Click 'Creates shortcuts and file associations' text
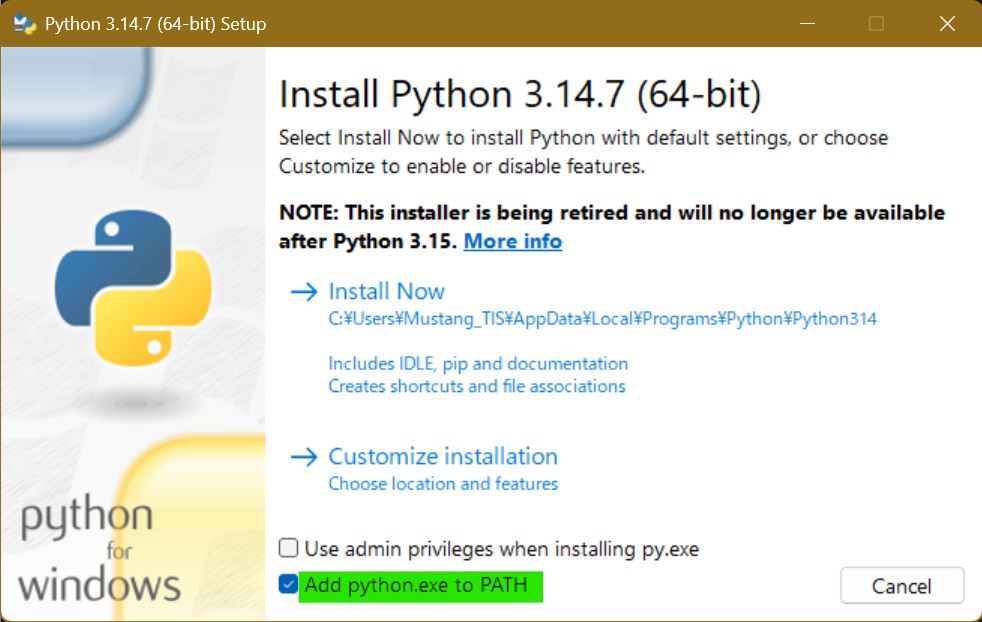982x622 pixels. 477,386
